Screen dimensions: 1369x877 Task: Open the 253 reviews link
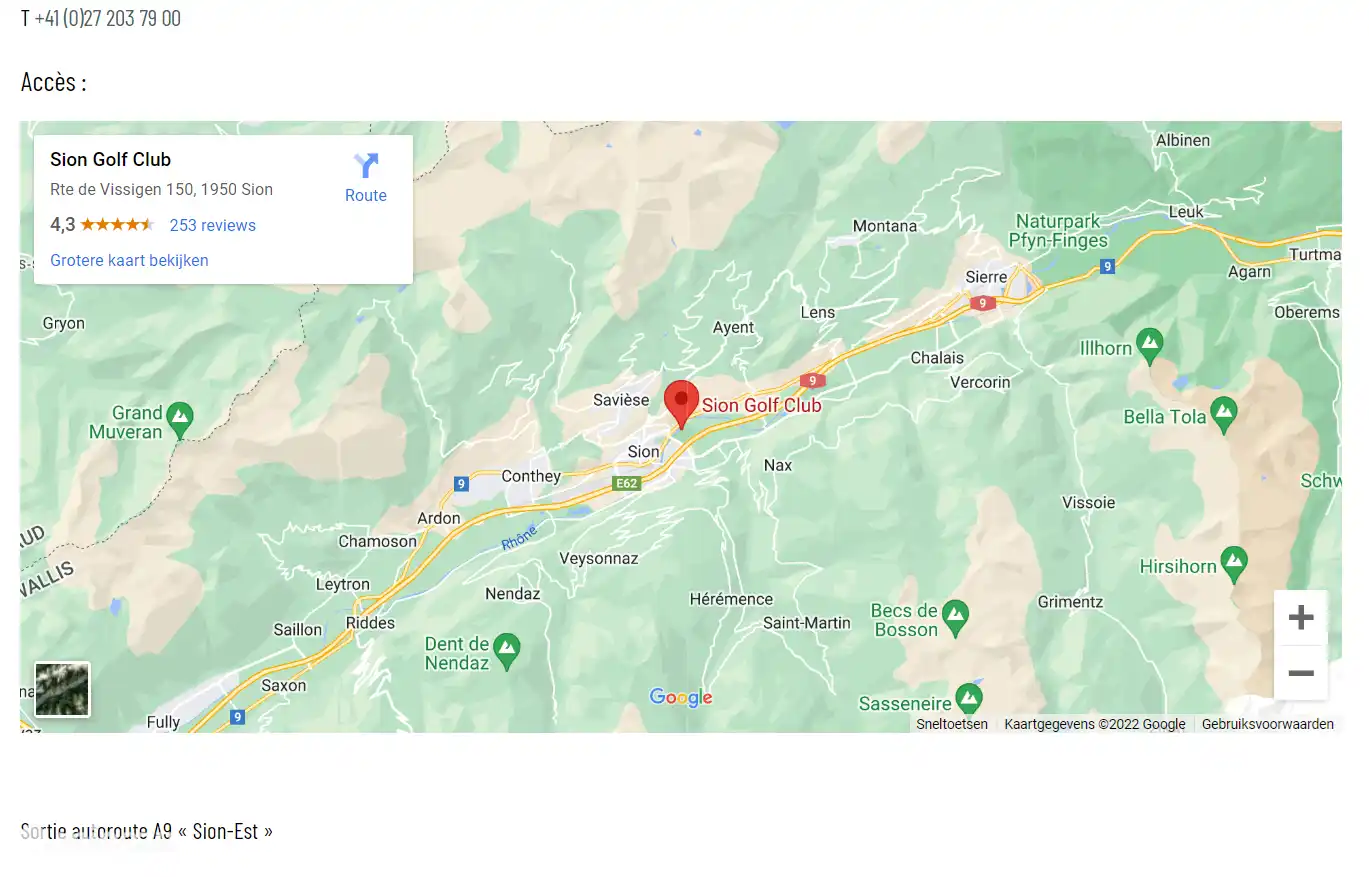coord(213,225)
